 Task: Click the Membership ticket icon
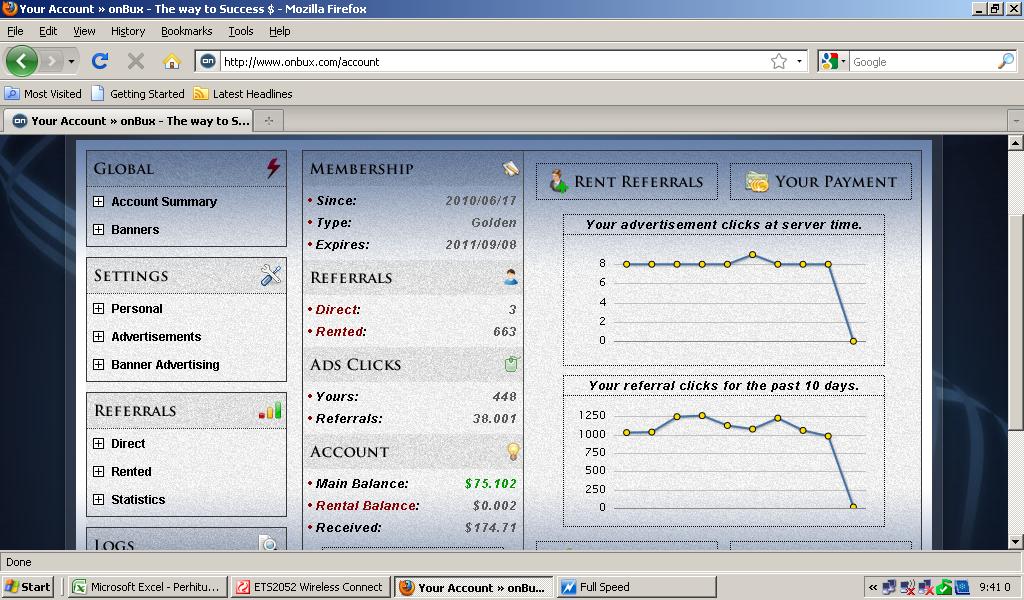[x=510, y=168]
